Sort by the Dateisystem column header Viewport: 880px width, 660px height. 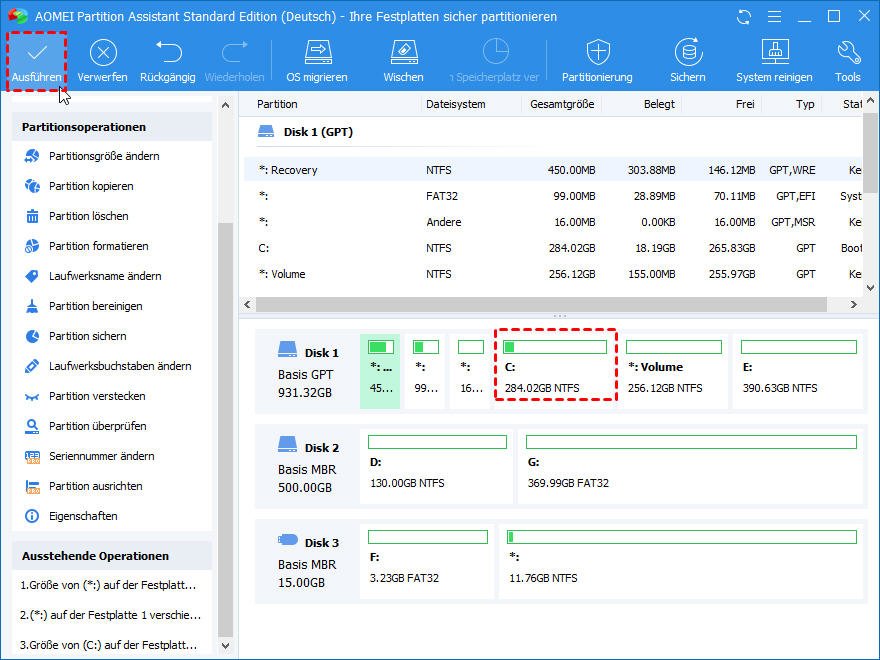456,104
